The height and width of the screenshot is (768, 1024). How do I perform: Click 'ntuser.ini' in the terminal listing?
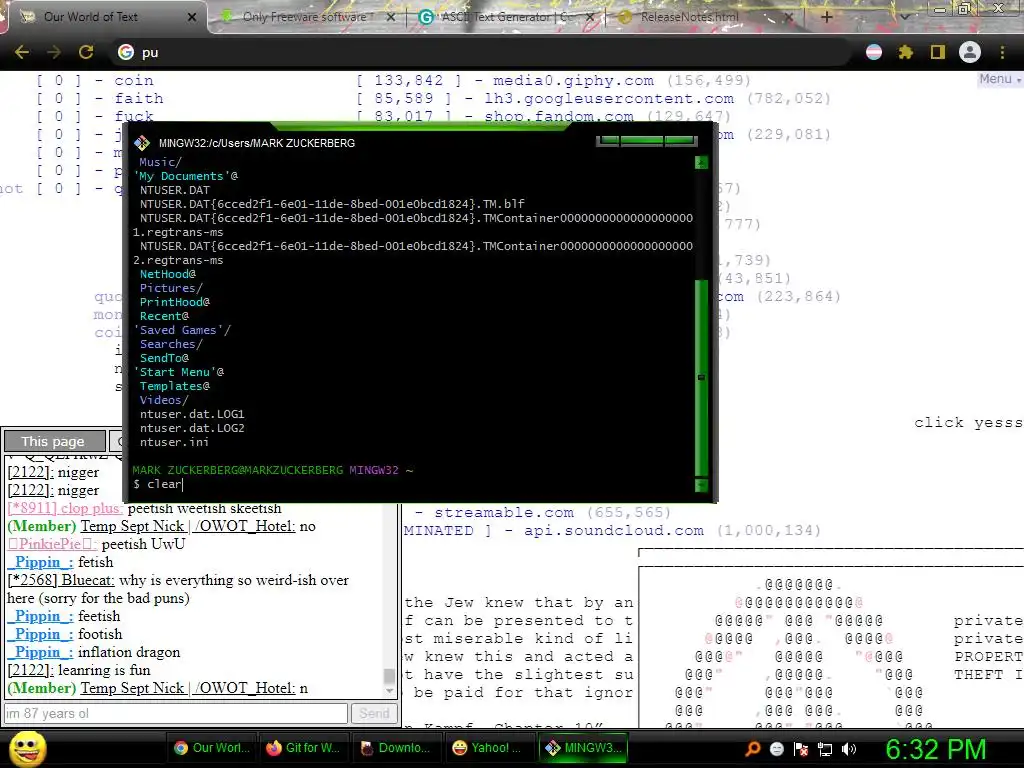coord(174,442)
